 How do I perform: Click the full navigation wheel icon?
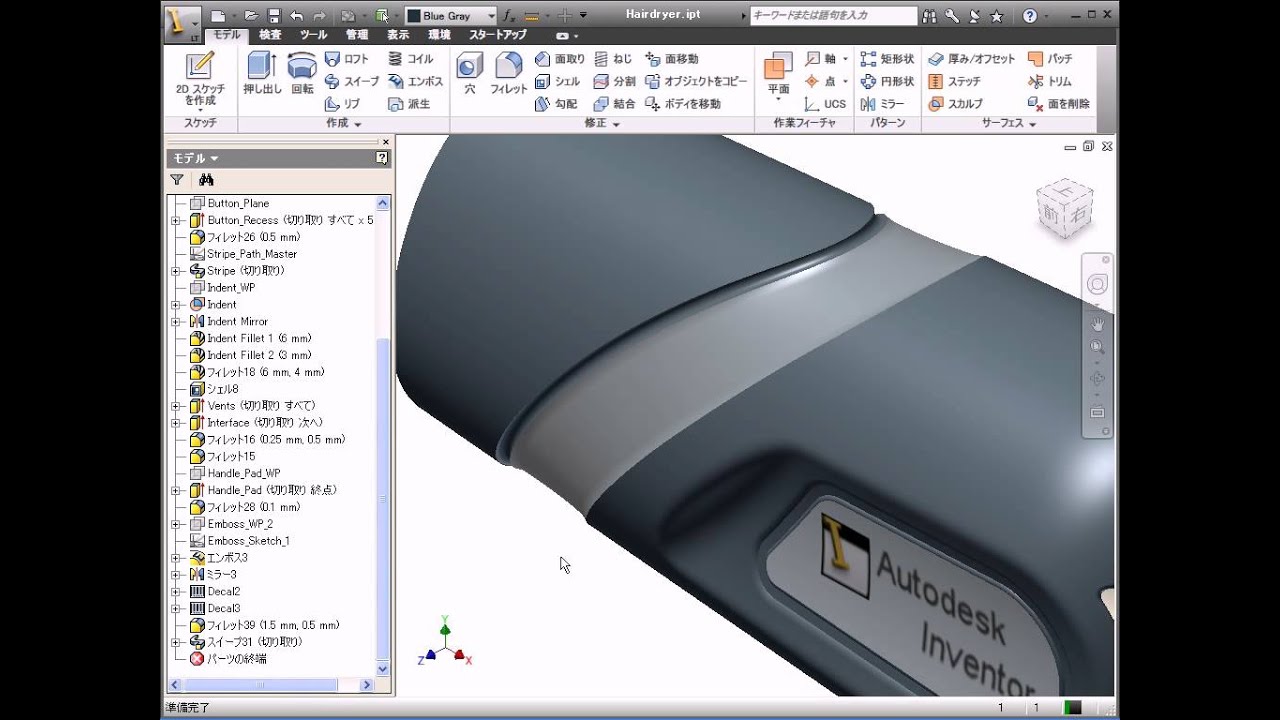(1097, 284)
